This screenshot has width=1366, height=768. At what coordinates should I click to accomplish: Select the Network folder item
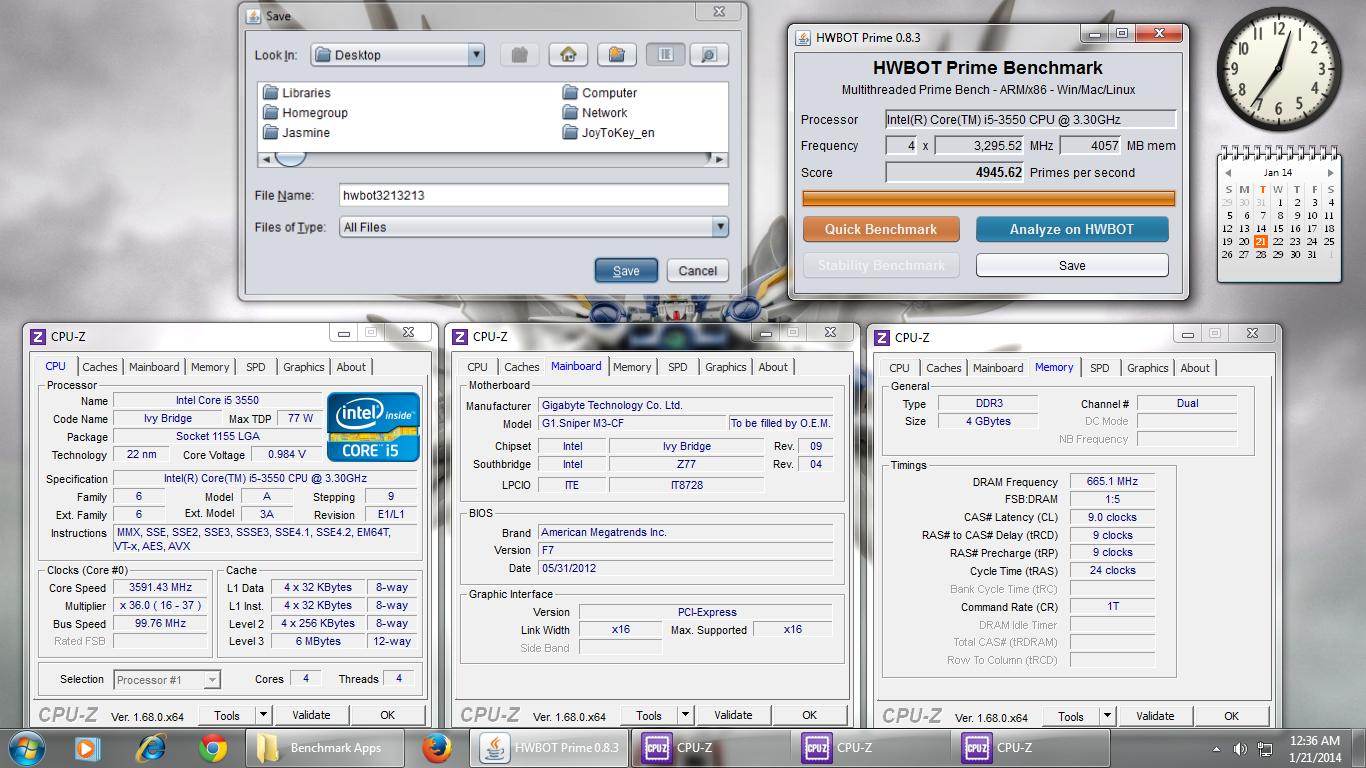click(595, 113)
